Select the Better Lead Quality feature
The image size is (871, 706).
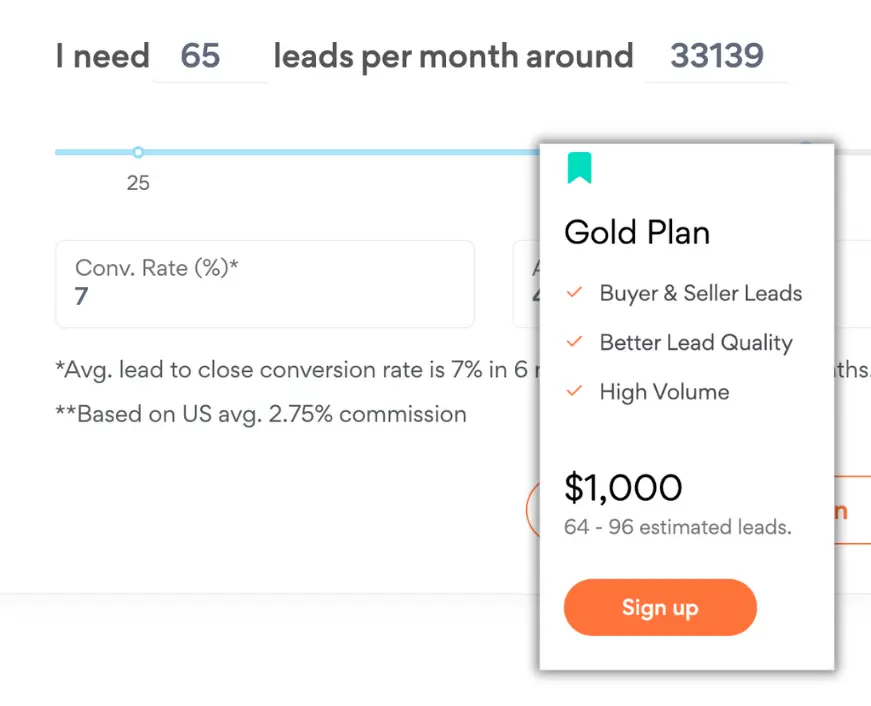(696, 342)
